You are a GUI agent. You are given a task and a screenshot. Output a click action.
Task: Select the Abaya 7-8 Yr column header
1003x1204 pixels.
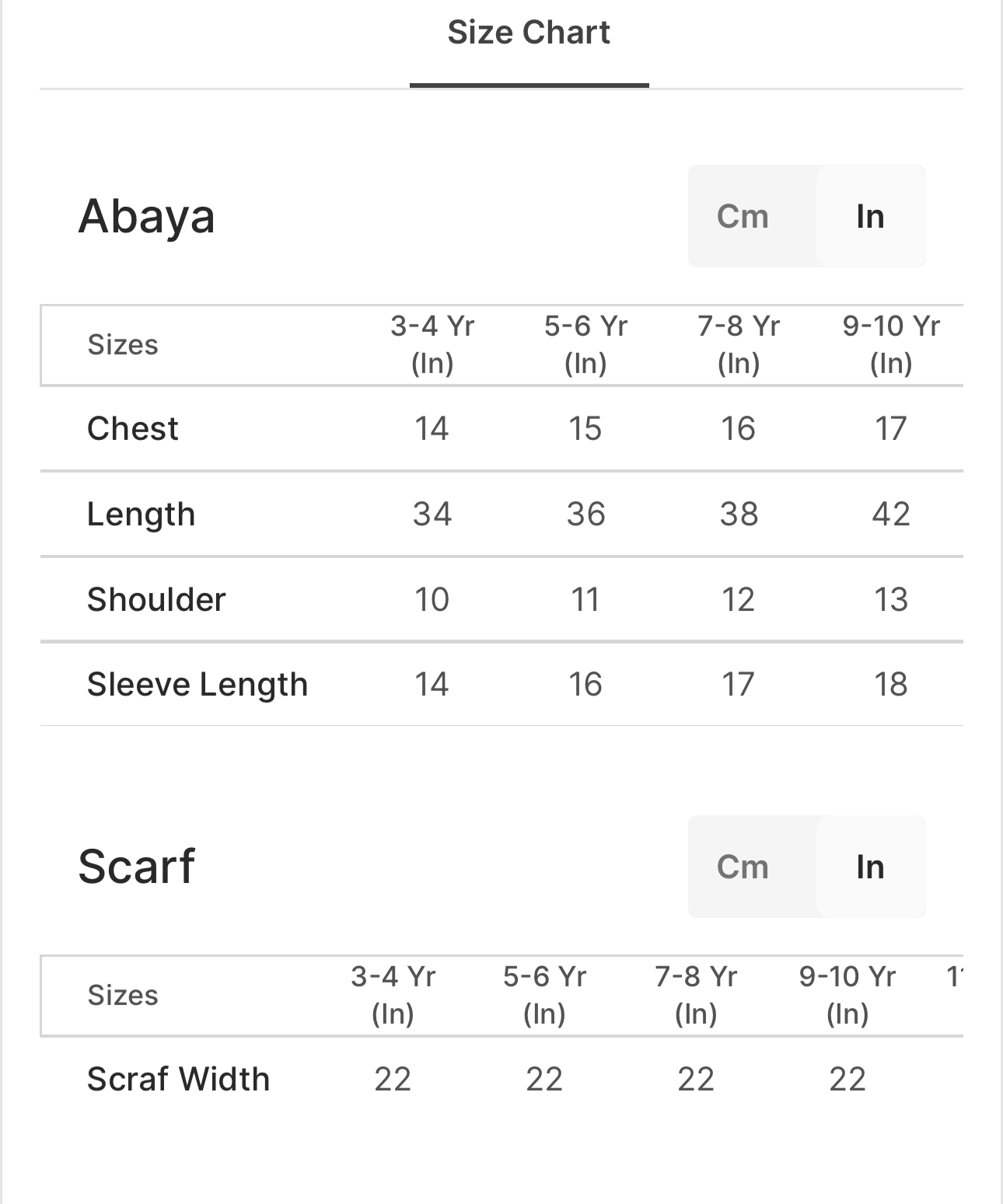(x=739, y=344)
